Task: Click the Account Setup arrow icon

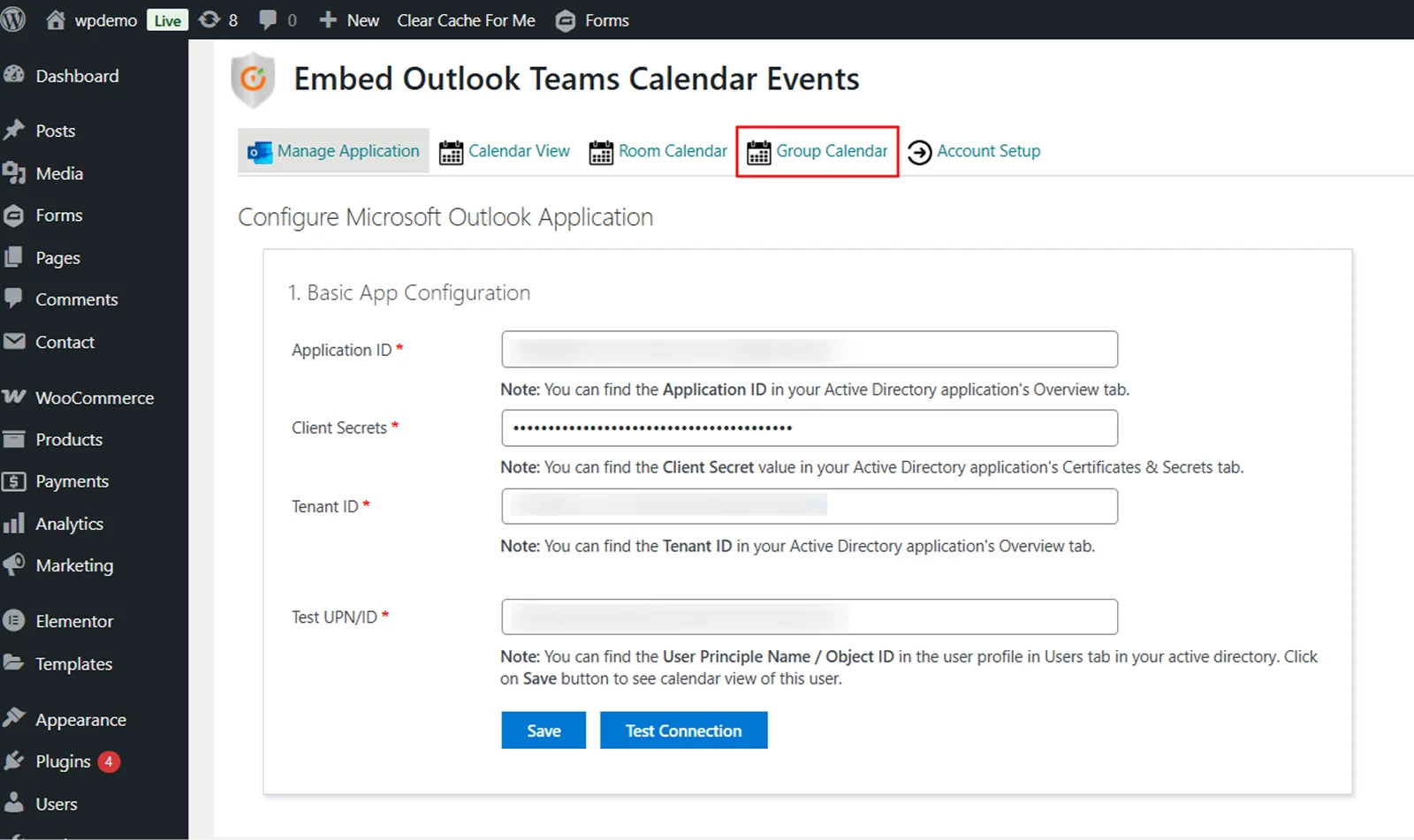Action: tap(920, 151)
